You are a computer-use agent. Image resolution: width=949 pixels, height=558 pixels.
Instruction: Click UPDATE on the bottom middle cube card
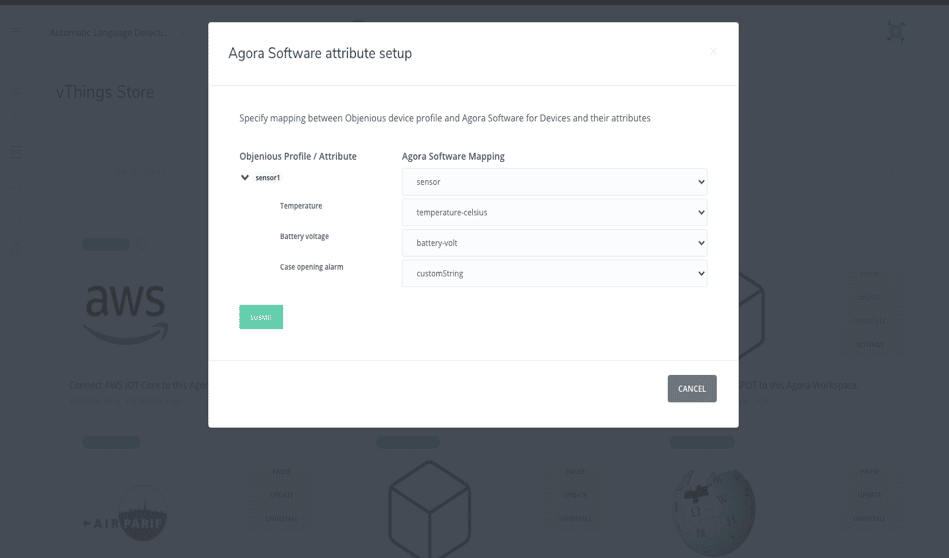tap(576, 496)
